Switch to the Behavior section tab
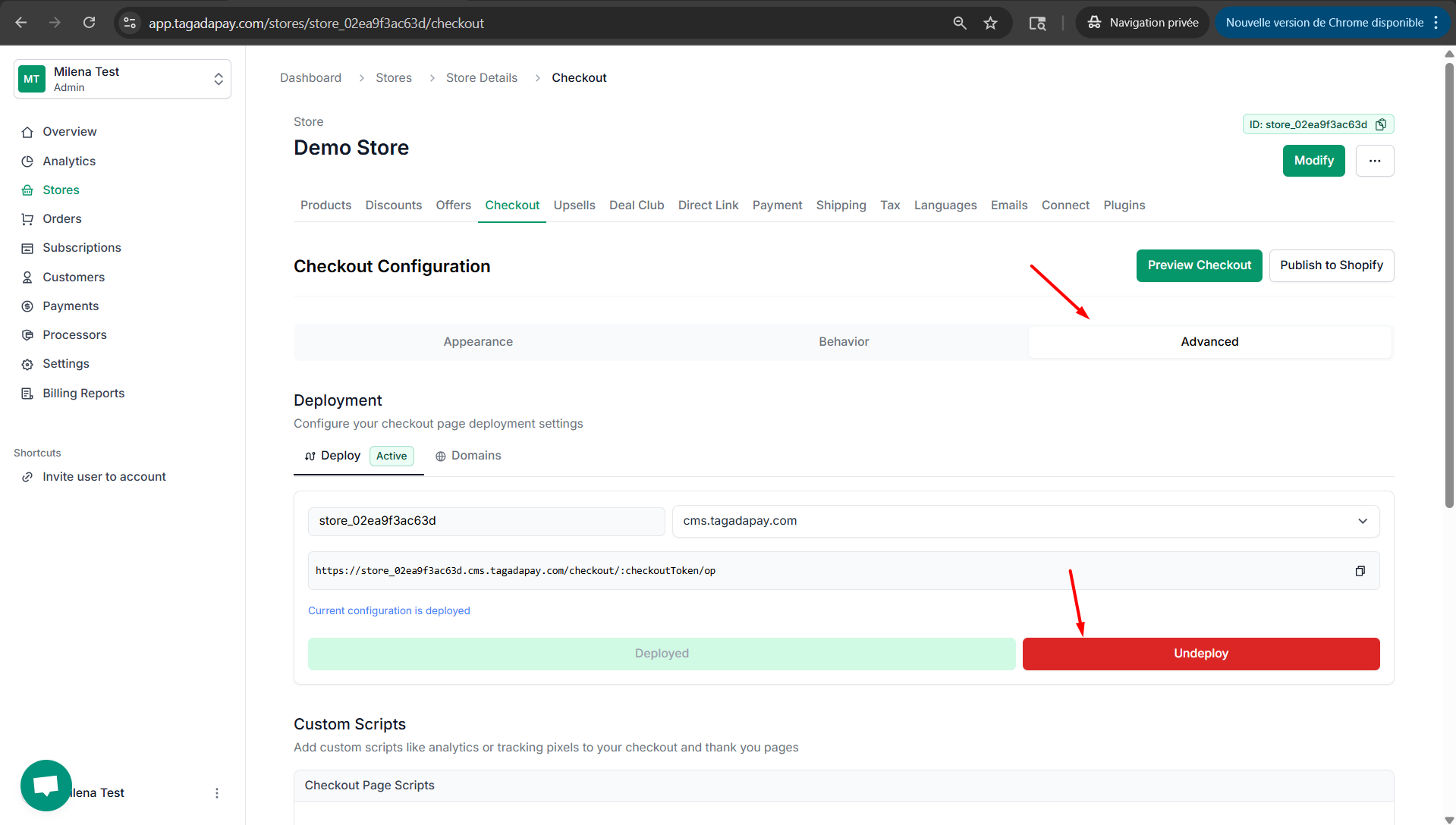 point(844,342)
